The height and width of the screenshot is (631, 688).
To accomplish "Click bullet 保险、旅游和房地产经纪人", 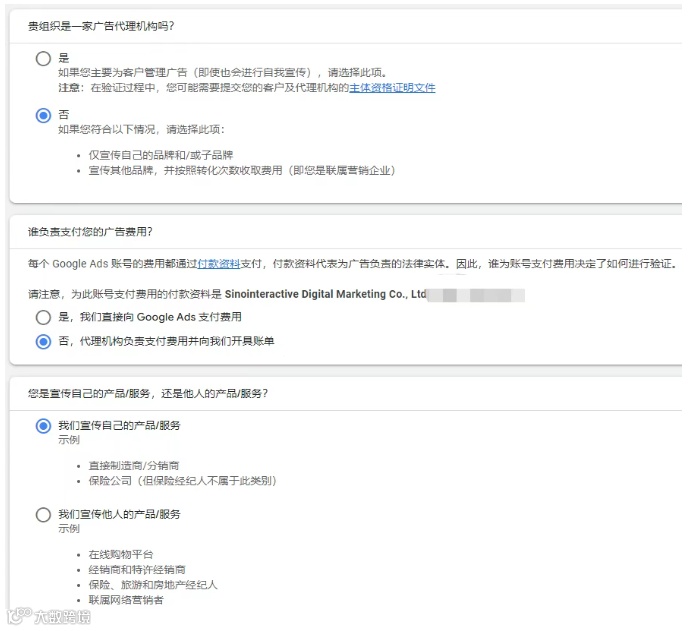I will (153, 584).
